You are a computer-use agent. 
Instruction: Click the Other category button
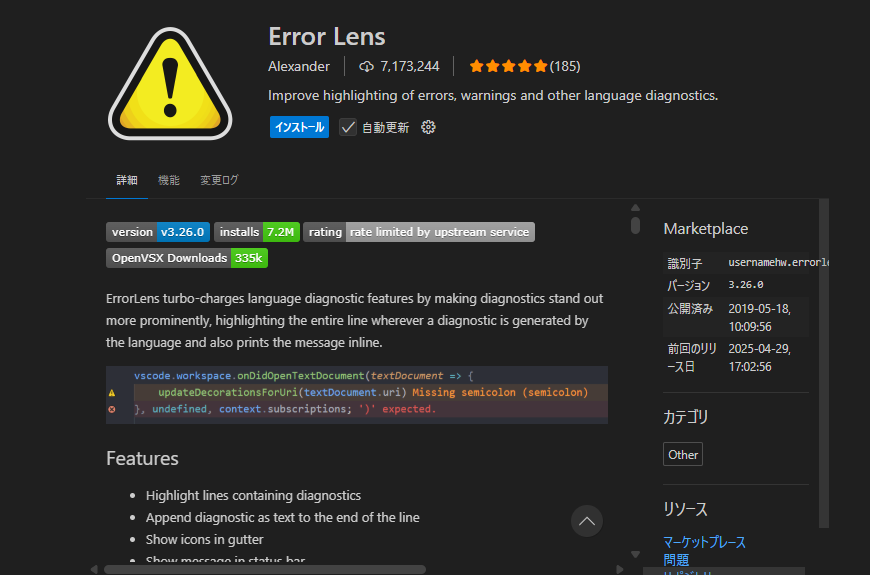tap(683, 454)
